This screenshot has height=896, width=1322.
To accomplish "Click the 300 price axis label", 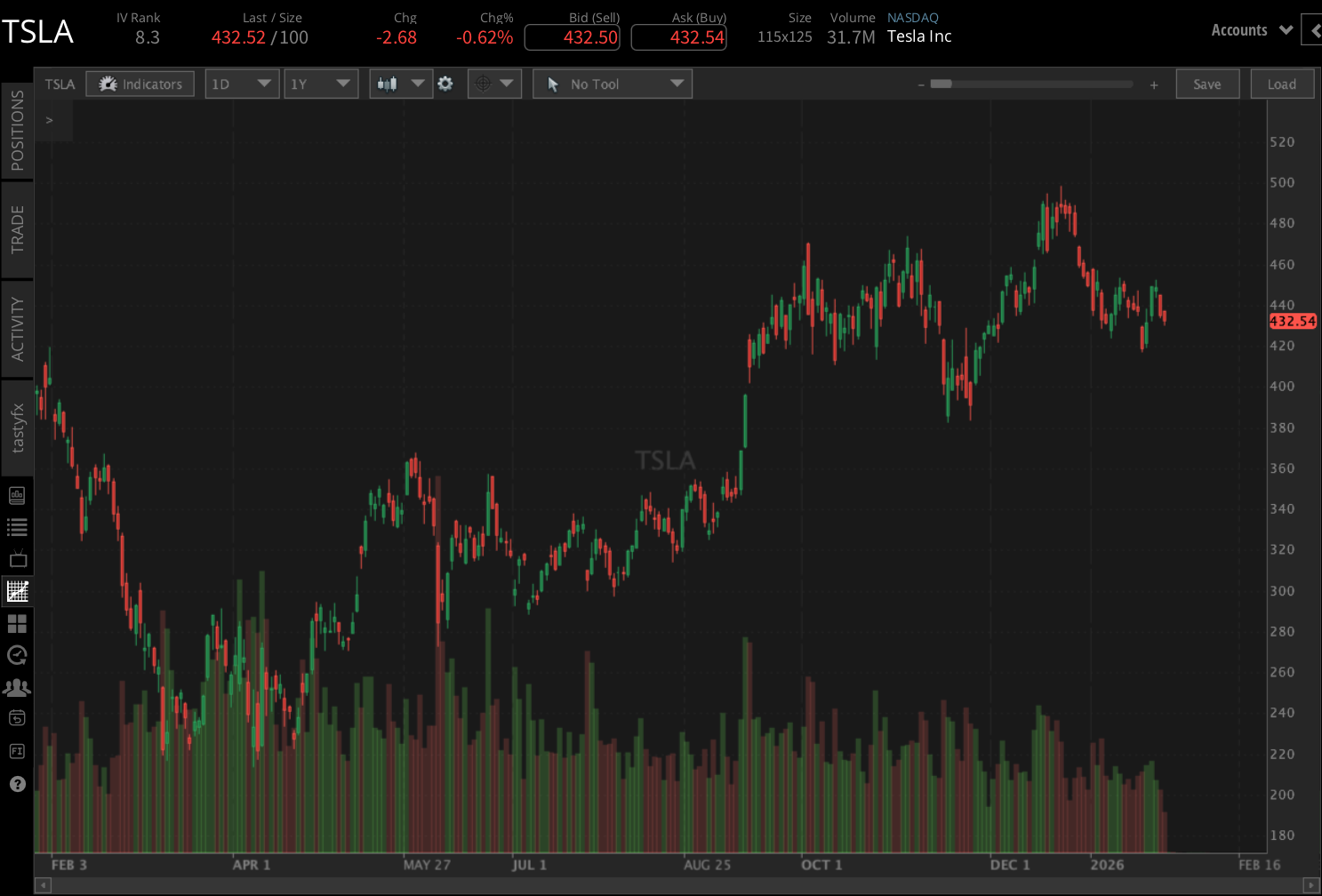I will point(1282,591).
